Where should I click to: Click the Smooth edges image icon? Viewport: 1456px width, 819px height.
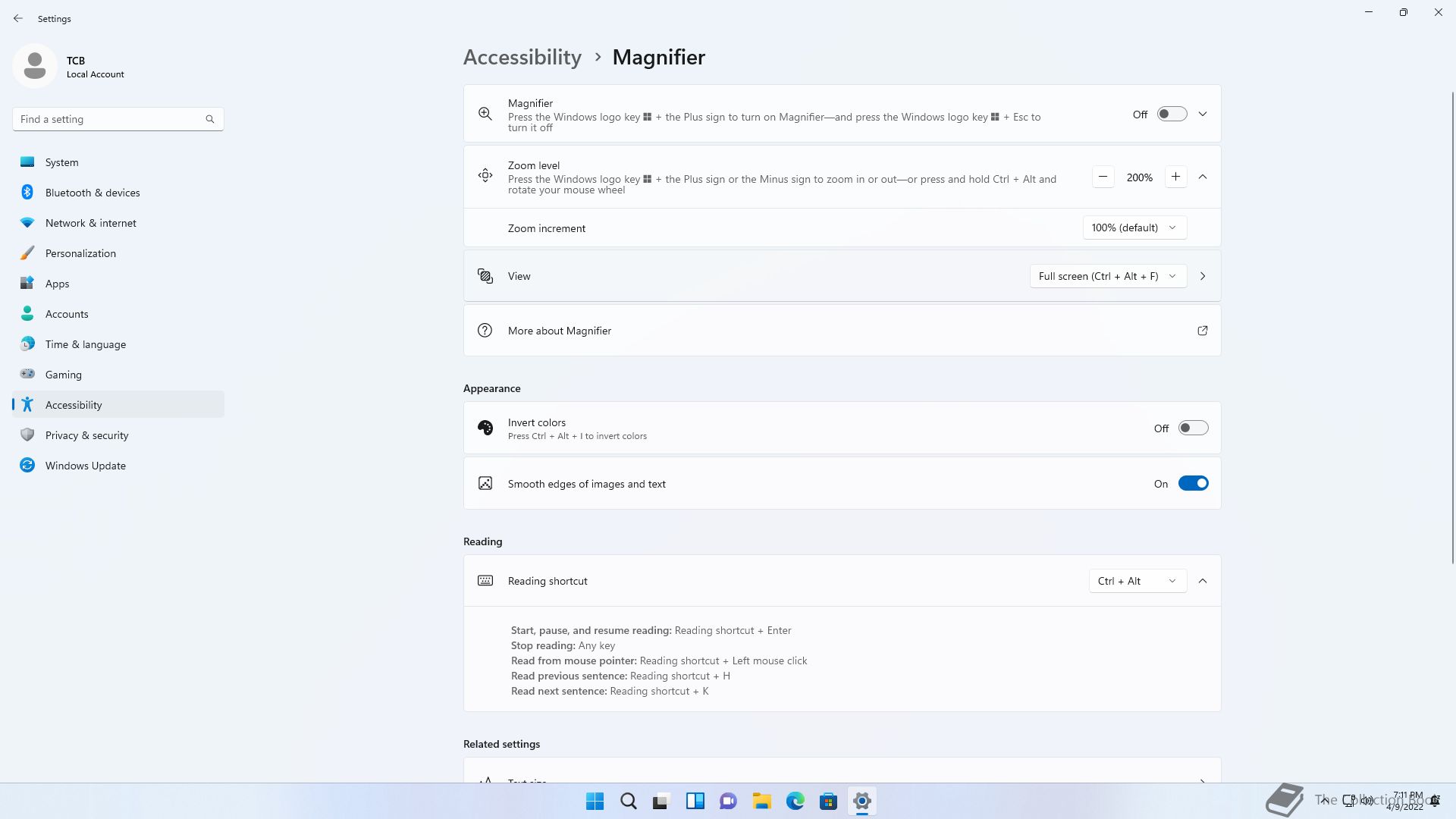(x=485, y=483)
